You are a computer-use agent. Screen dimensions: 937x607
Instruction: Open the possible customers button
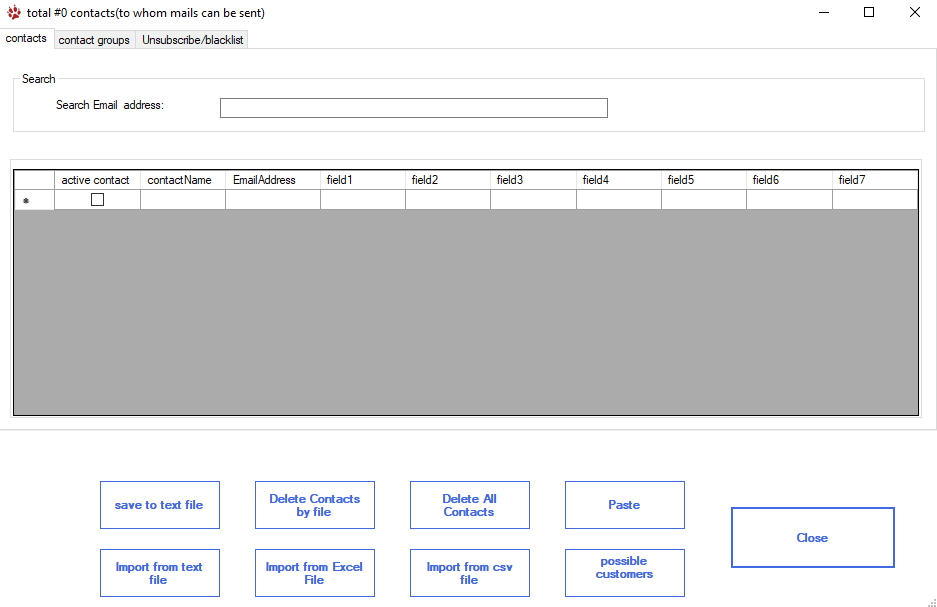[624, 573]
